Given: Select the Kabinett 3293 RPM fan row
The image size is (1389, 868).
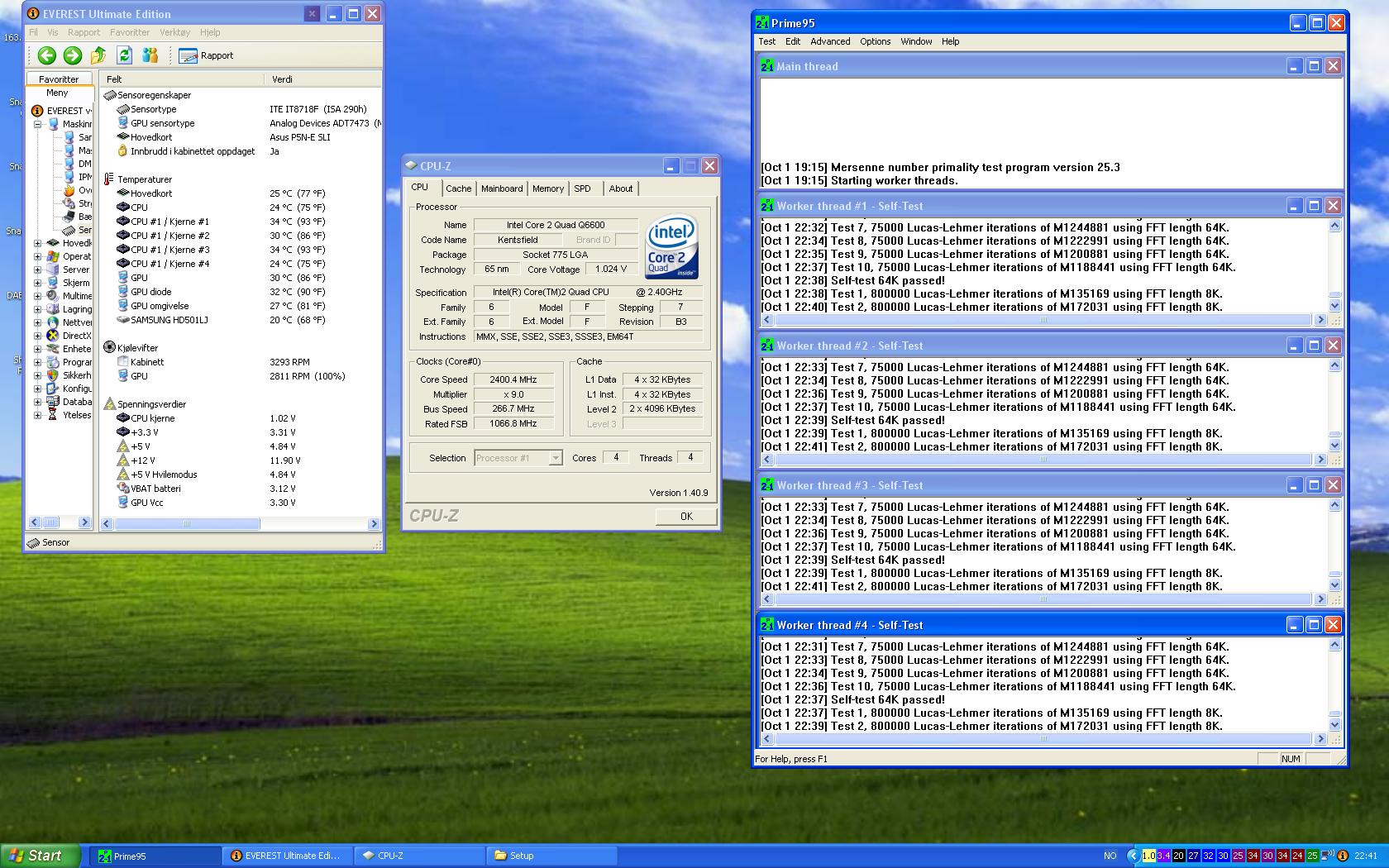Looking at the screenshot, I should coord(240,362).
